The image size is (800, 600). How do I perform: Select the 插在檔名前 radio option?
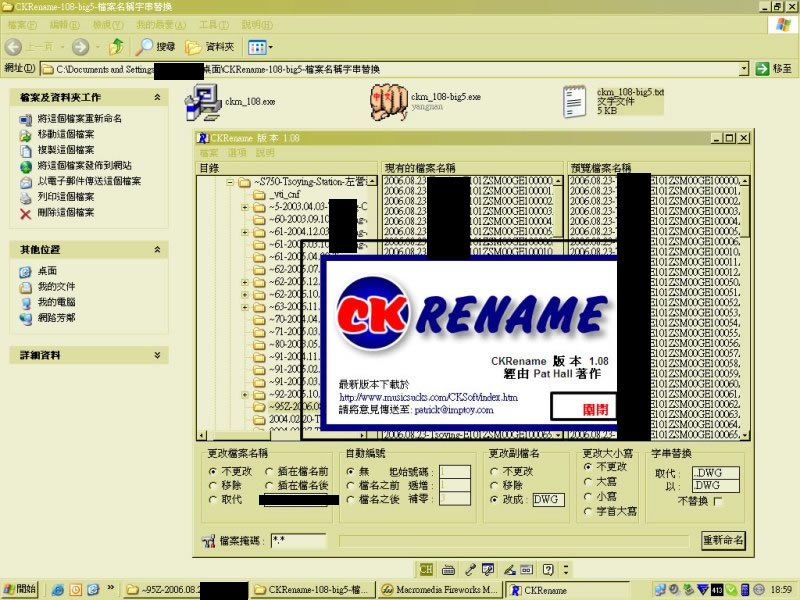click(269, 471)
